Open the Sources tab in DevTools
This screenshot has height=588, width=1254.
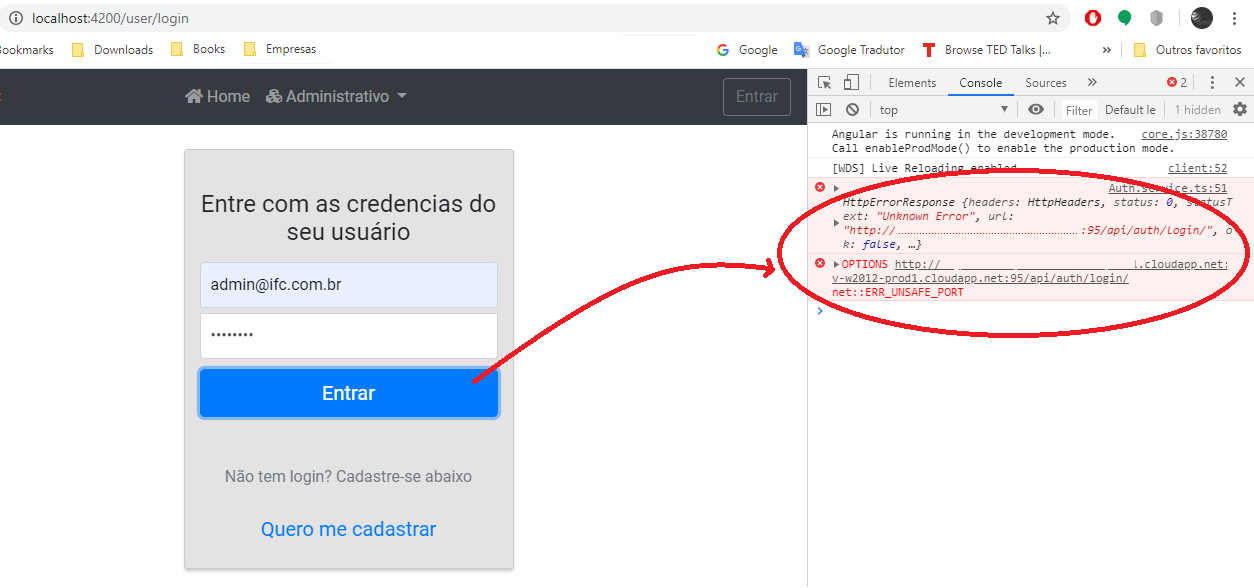[x=1046, y=83]
